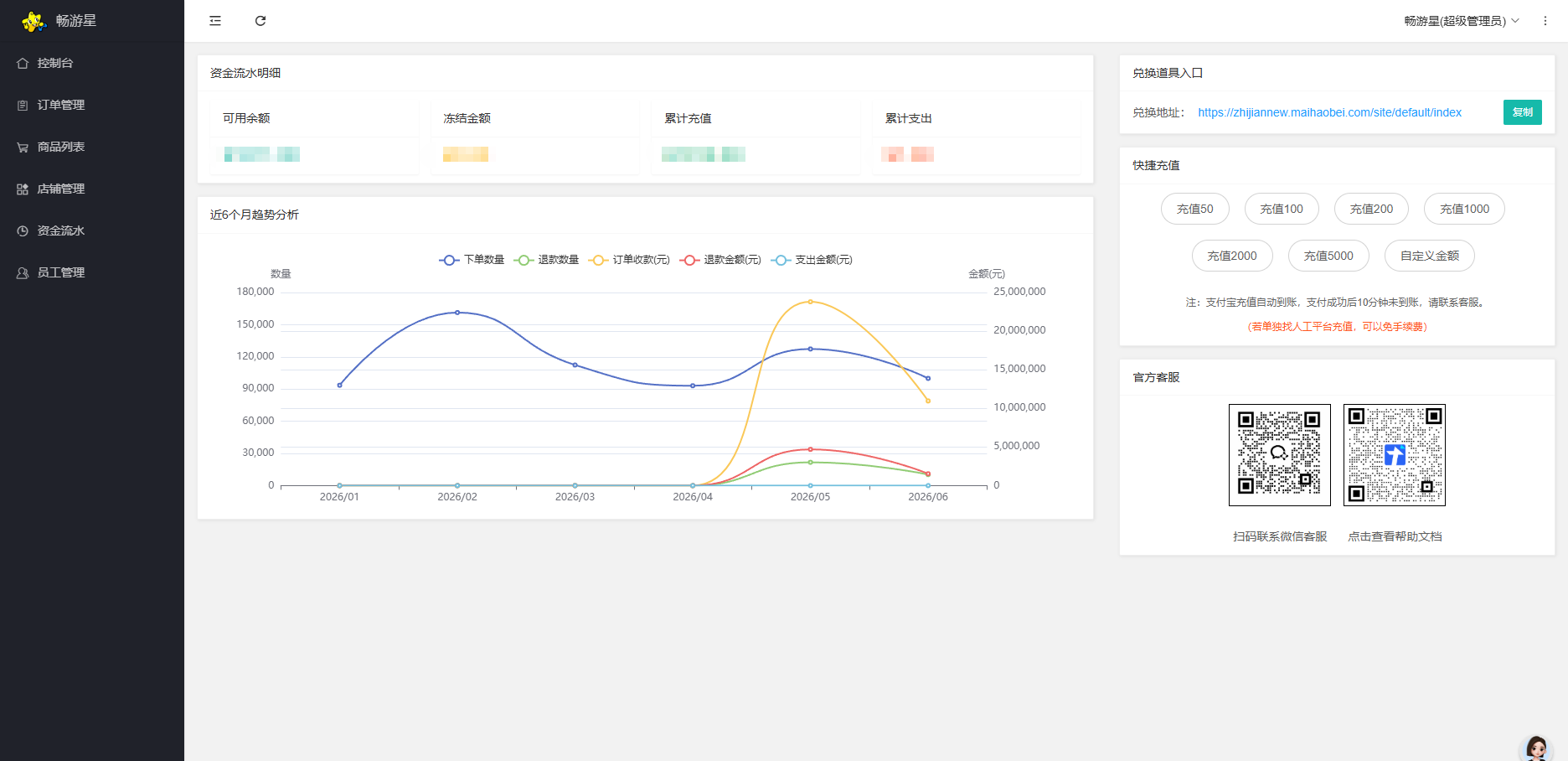
Task: Toggle the 下单数量 legend series
Action: pyautogui.click(x=472, y=260)
